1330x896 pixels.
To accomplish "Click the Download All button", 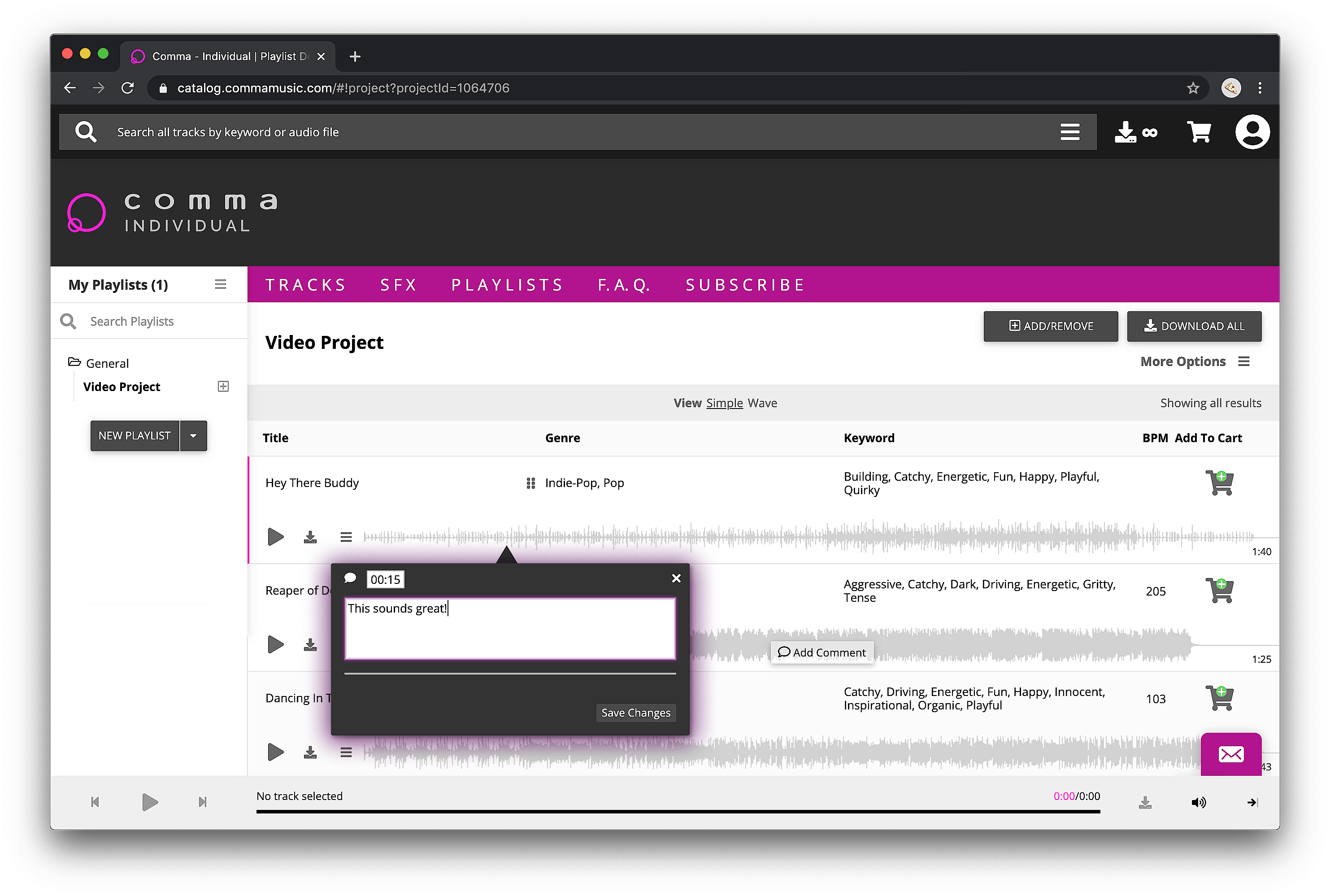I will click(x=1194, y=326).
